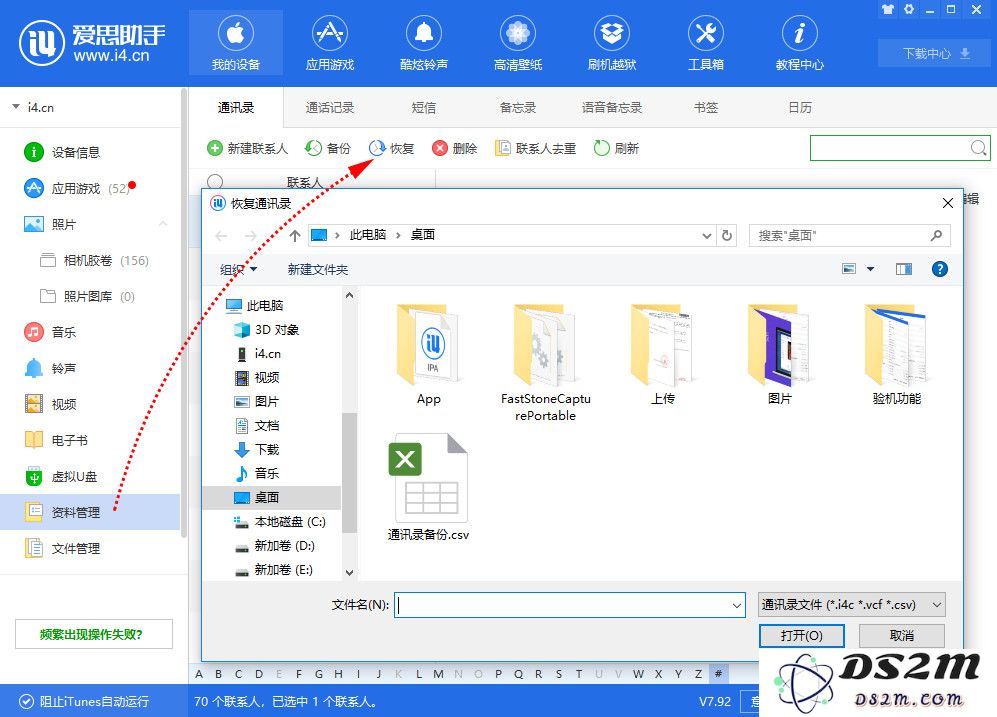This screenshot has height=717, width=997.
Task: Click the 搜索"桌面" search box
Action: click(x=849, y=236)
